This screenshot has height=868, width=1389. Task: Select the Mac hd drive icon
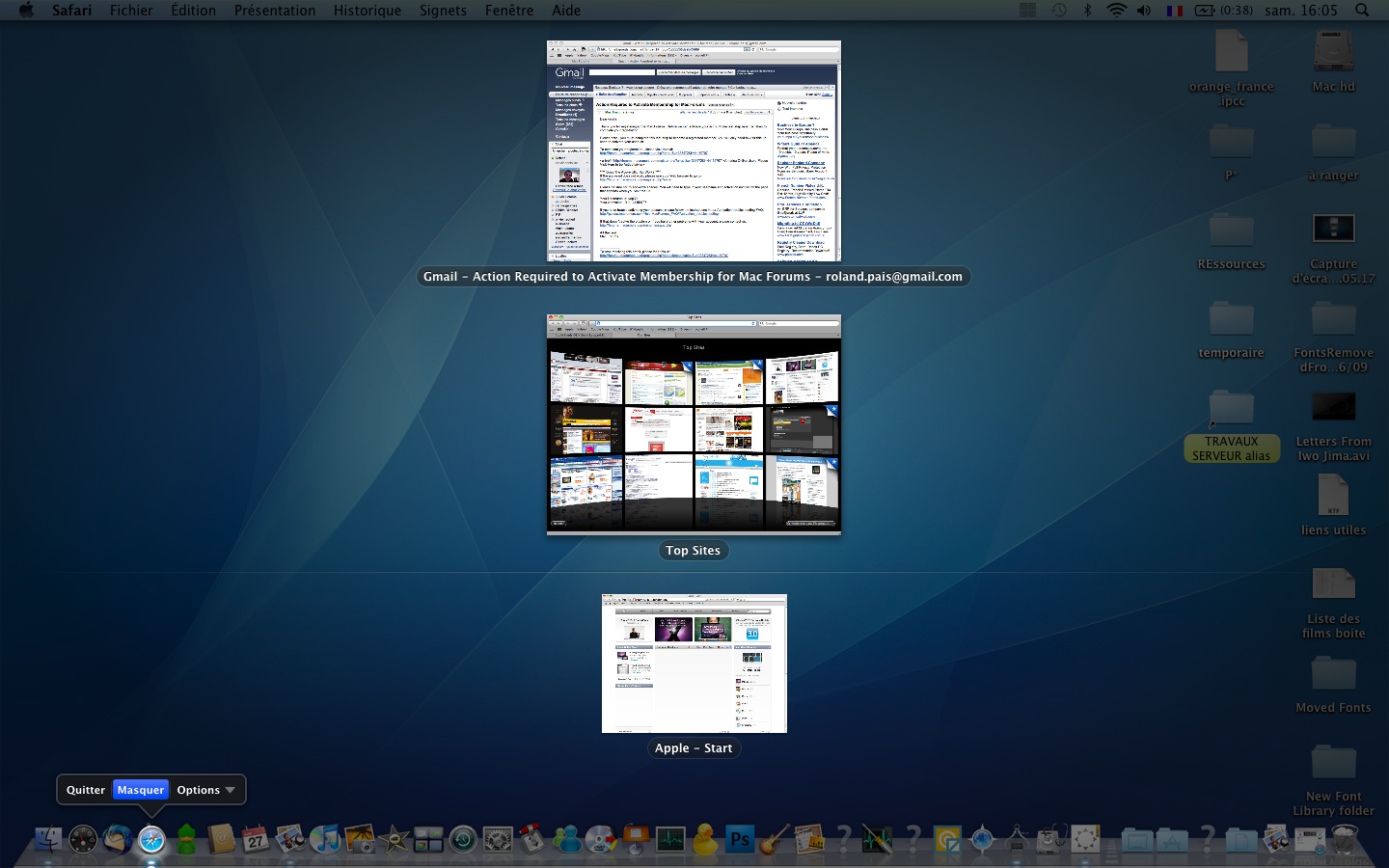tap(1334, 60)
